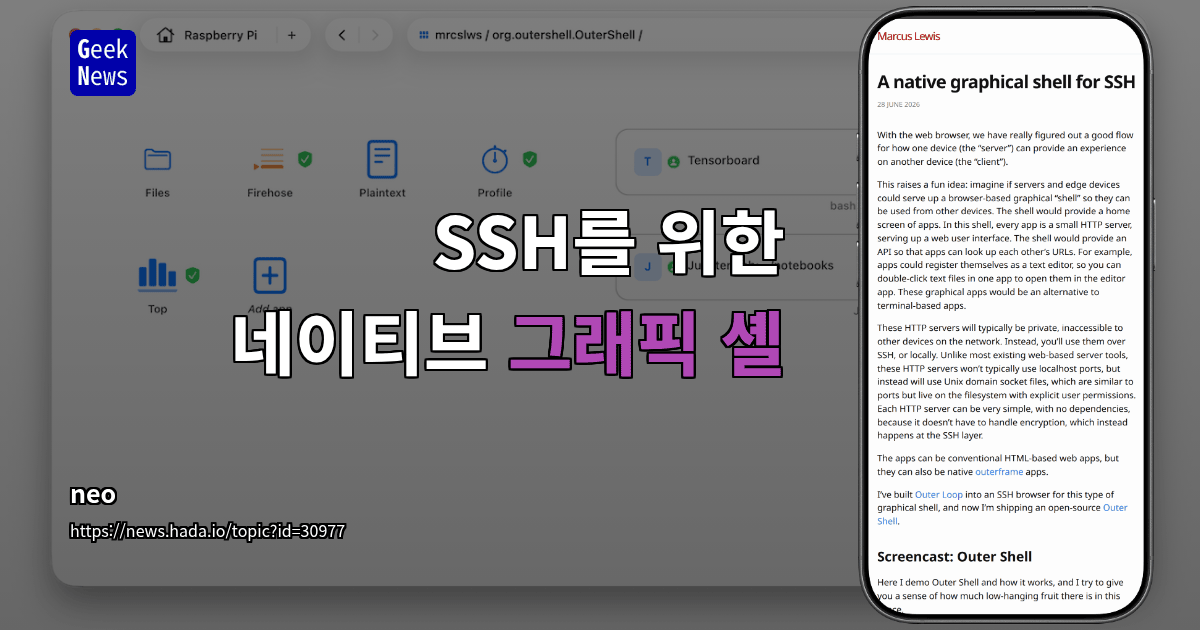Launch the Top bar-chart app icon
Viewport: 1200px width, 630px height.
[157, 274]
